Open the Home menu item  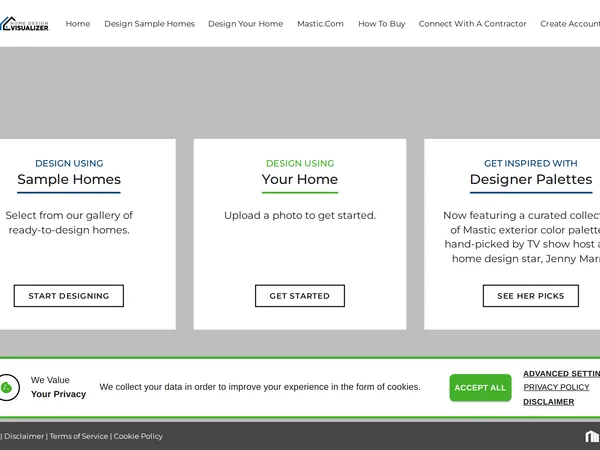click(78, 24)
